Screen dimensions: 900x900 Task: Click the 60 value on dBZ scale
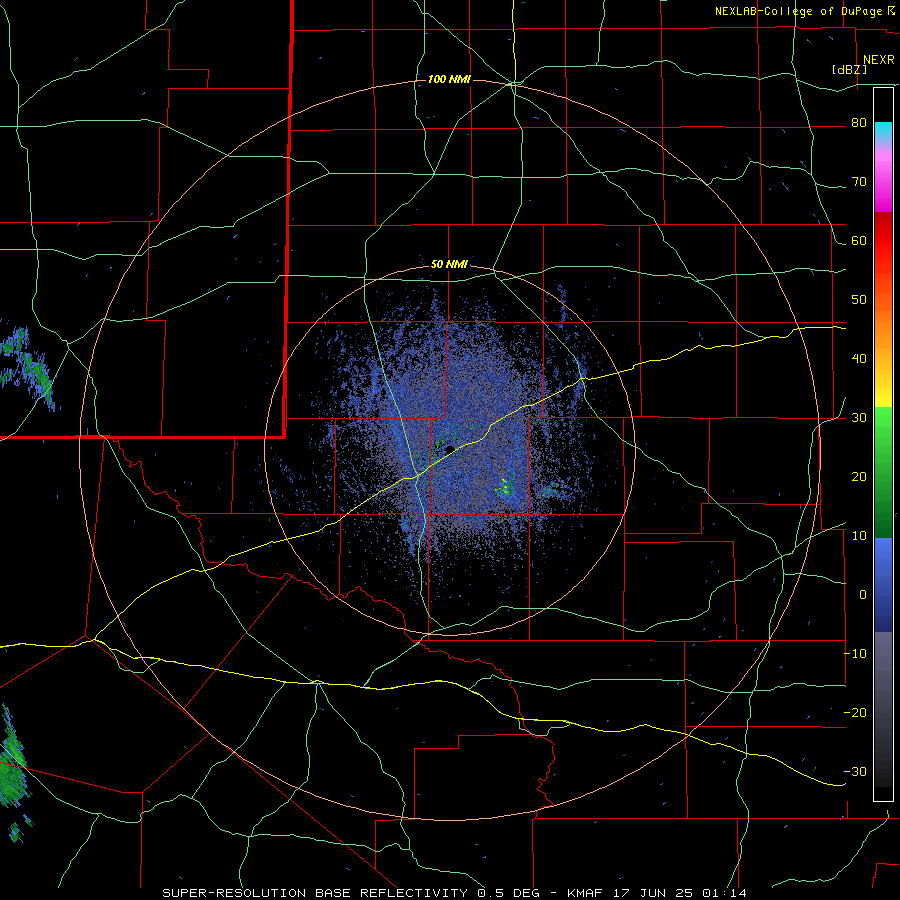[x=859, y=240]
